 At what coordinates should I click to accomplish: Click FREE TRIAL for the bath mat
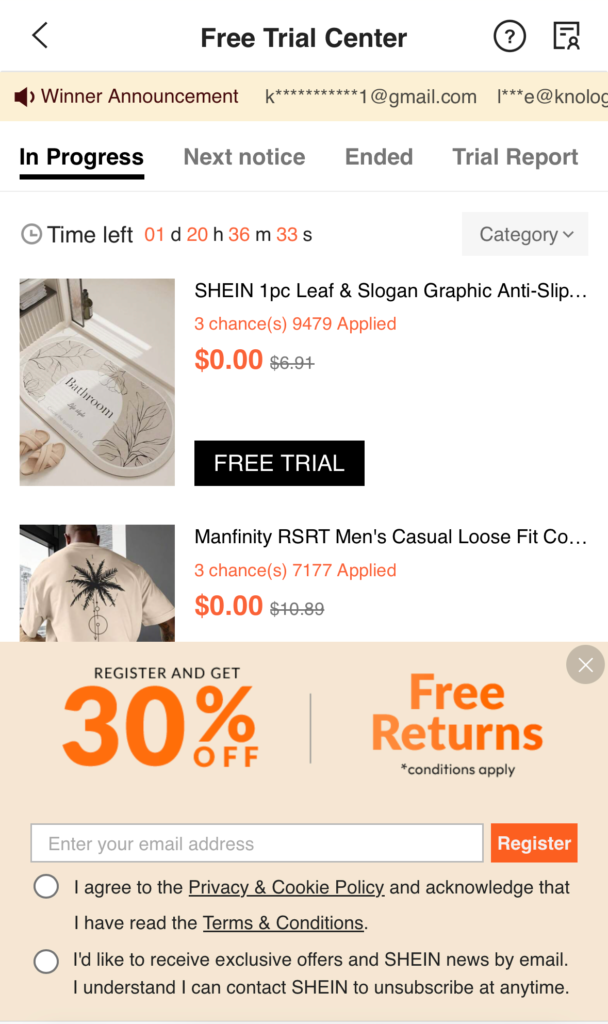point(280,463)
